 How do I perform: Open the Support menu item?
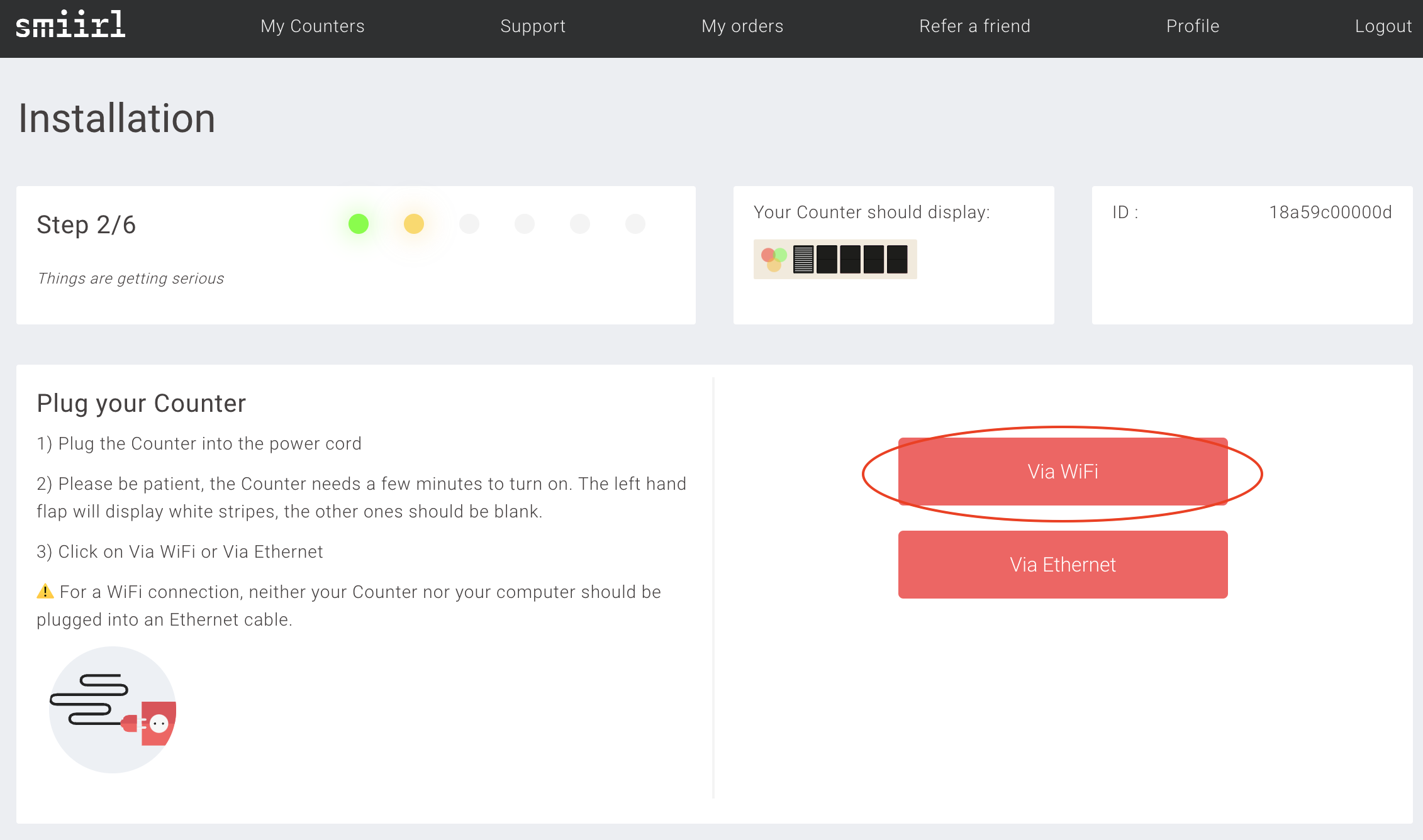[x=533, y=26]
